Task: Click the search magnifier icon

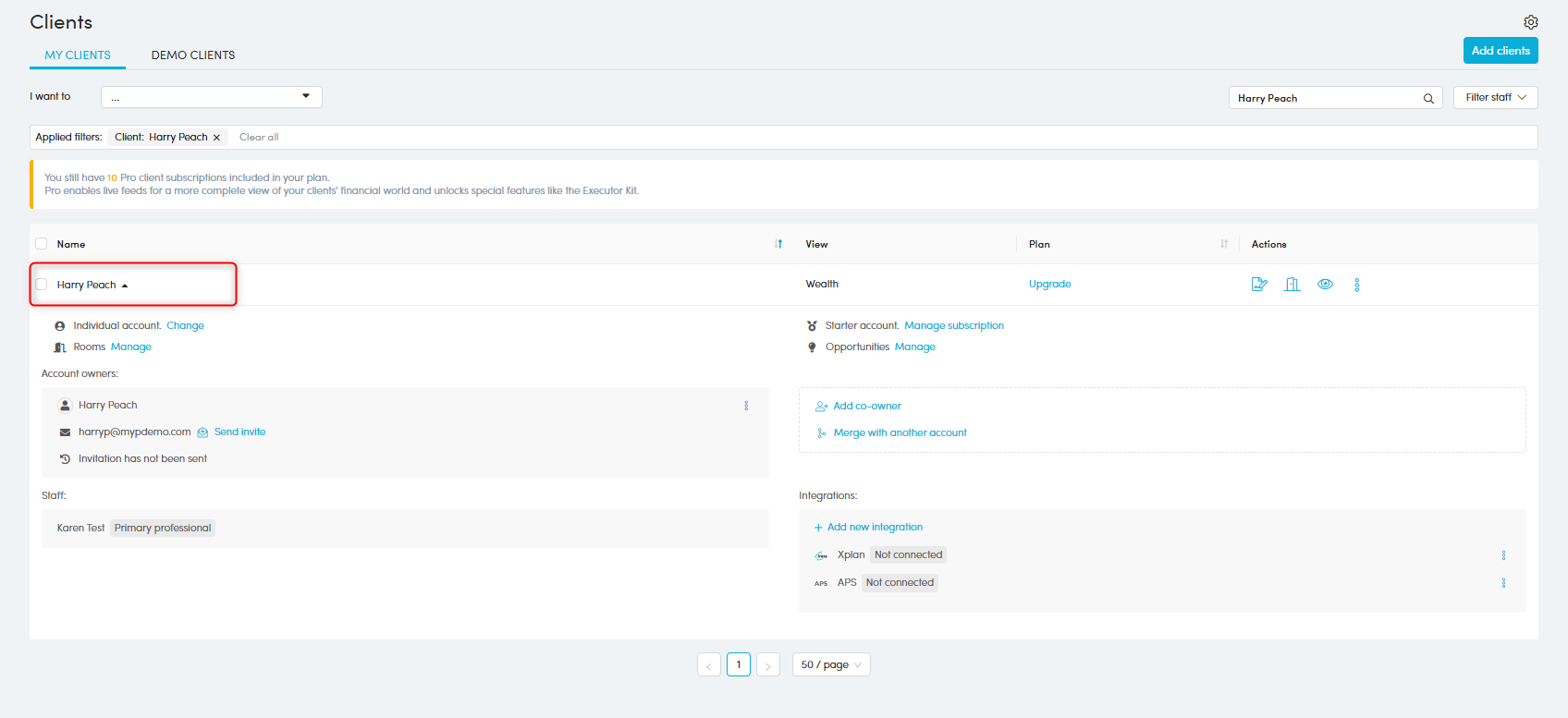Action: pos(1428,98)
